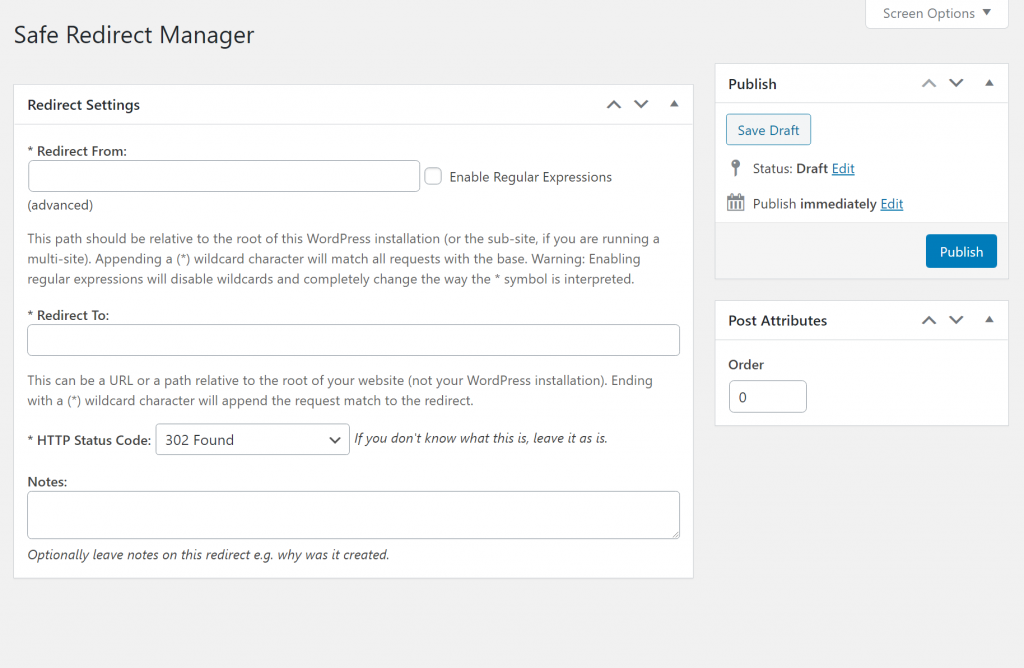Image resolution: width=1024 pixels, height=668 pixels.
Task: Click the status key icon
Action: click(736, 168)
